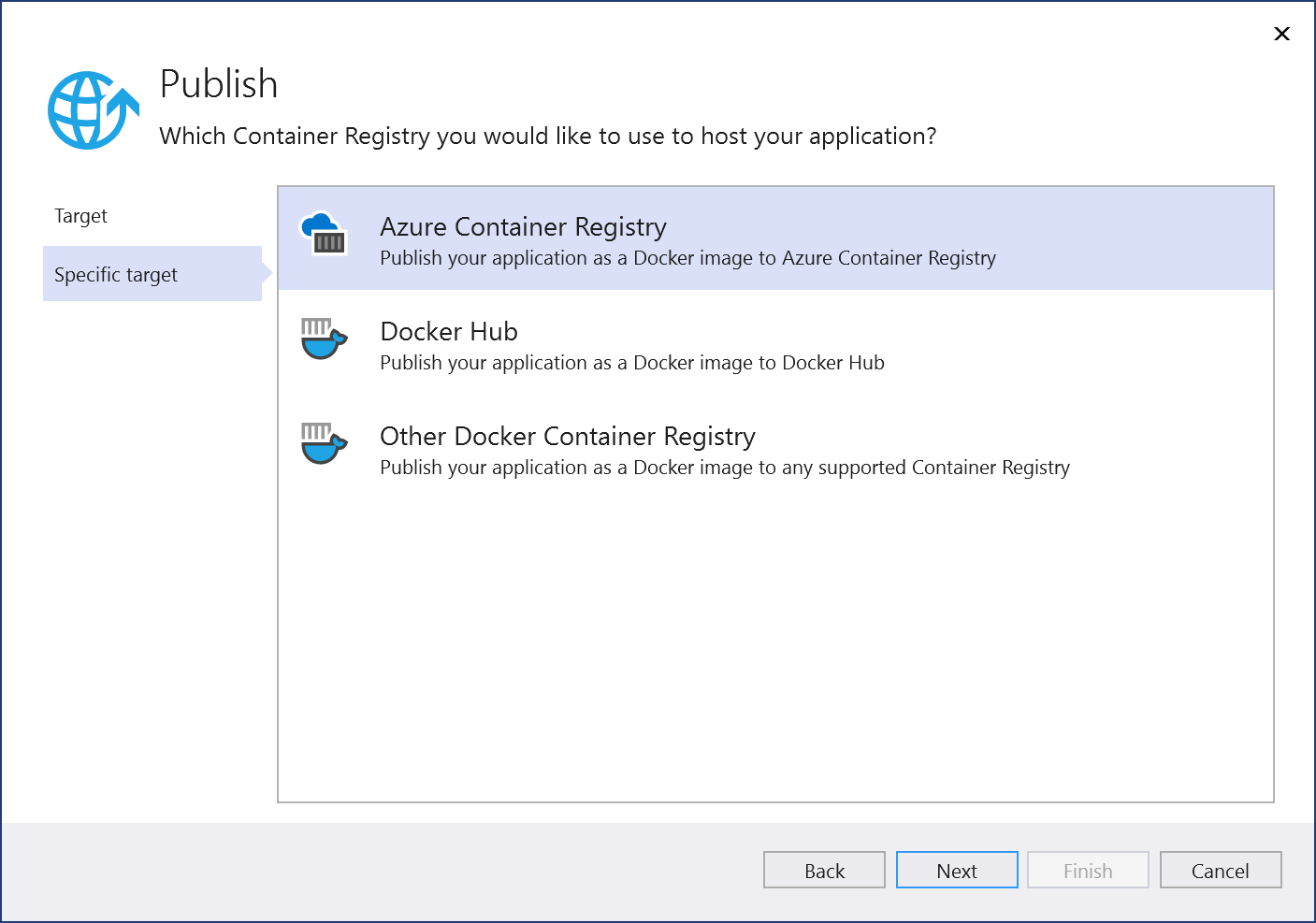
Task: Click the Next button
Action: tap(957, 870)
